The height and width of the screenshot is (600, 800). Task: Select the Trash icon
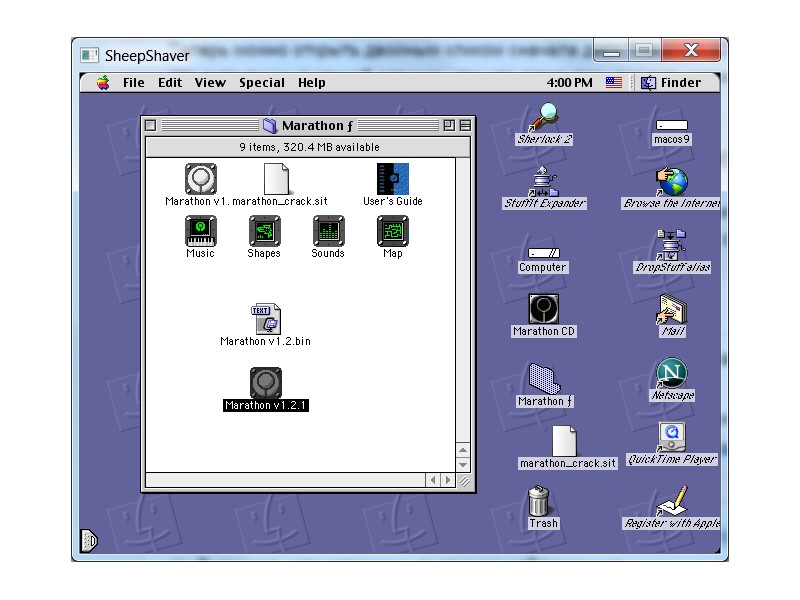[x=539, y=501]
